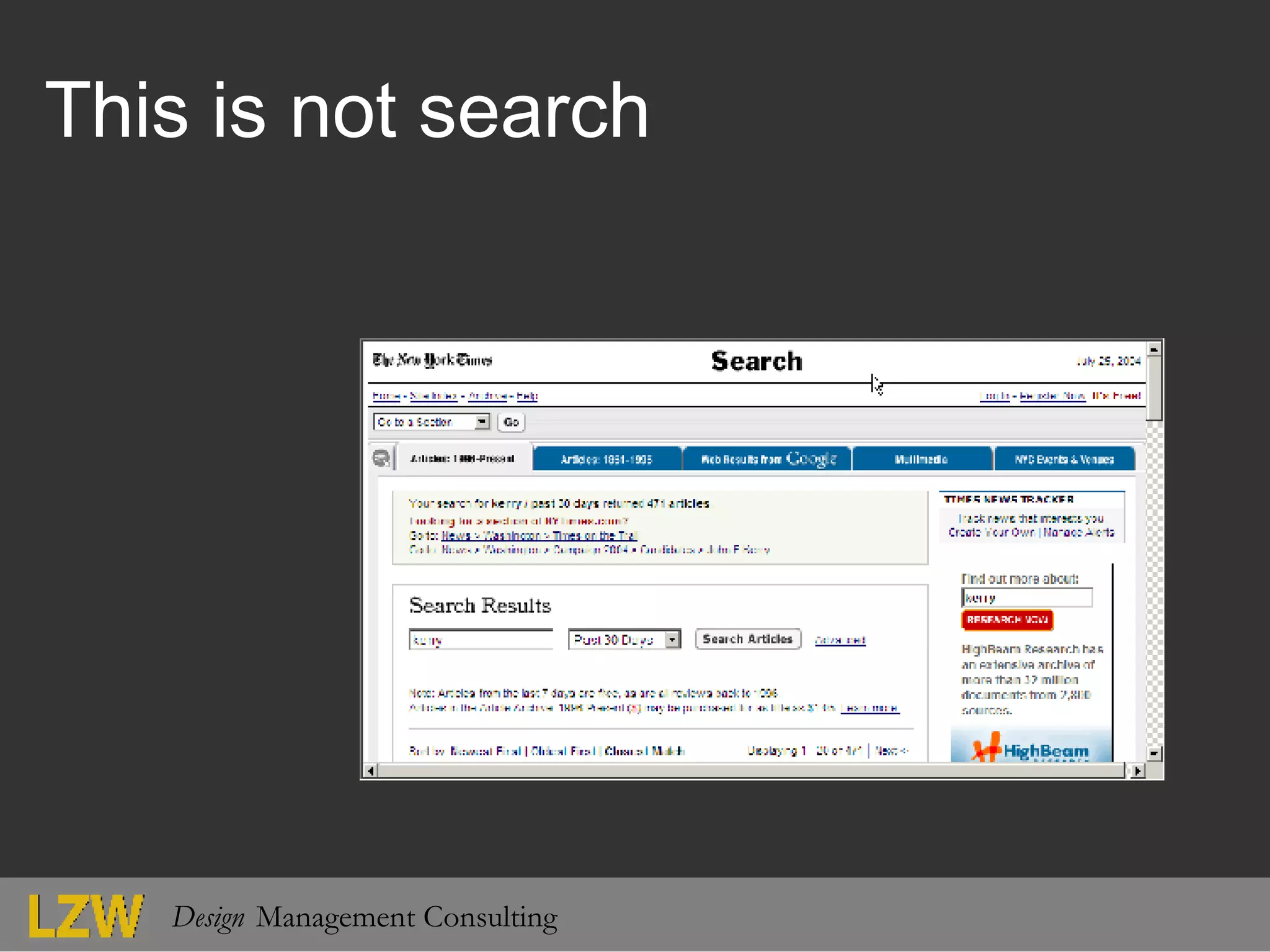The height and width of the screenshot is (952, 1270).
Task: Click the horizontal scrollbar right arrow
Action: 1137,771
